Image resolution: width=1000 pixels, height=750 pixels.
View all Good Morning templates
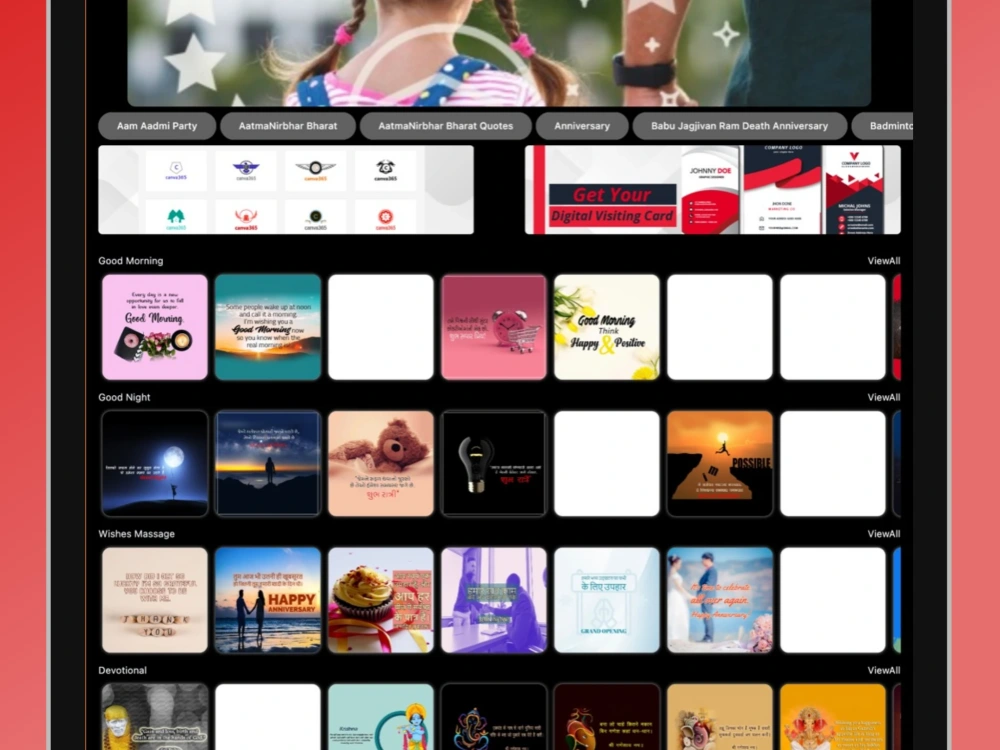[883, 261]
